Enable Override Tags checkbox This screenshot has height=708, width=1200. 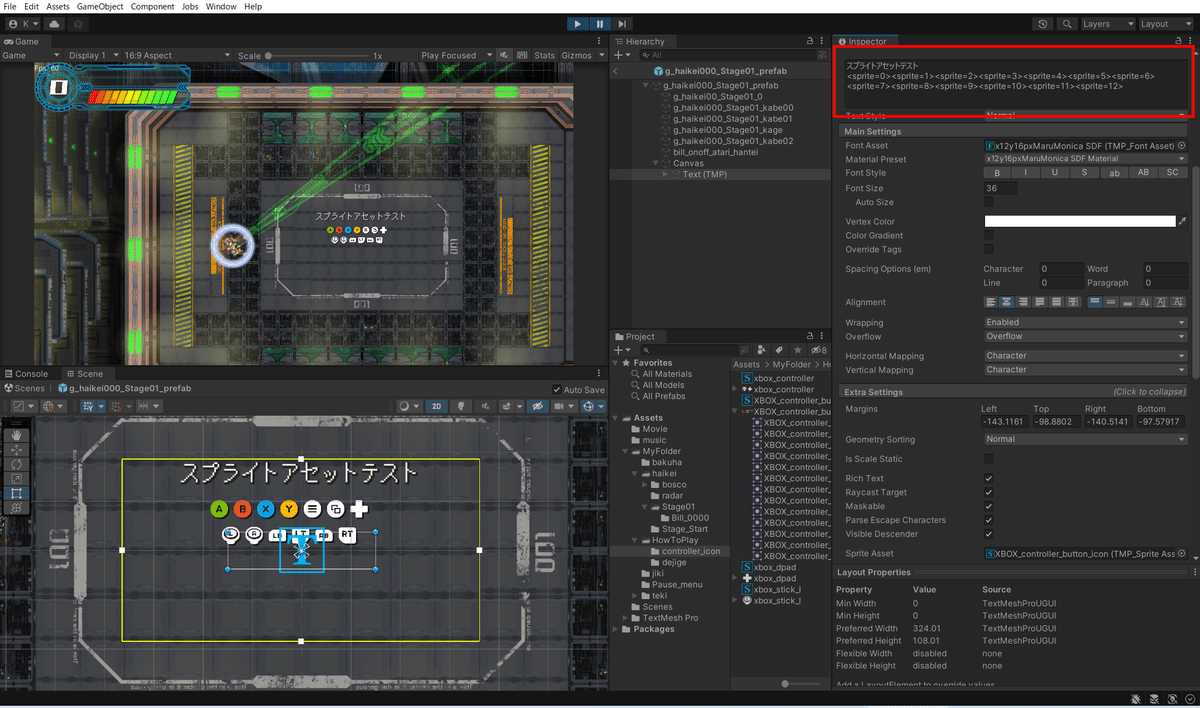click(989, 249)
